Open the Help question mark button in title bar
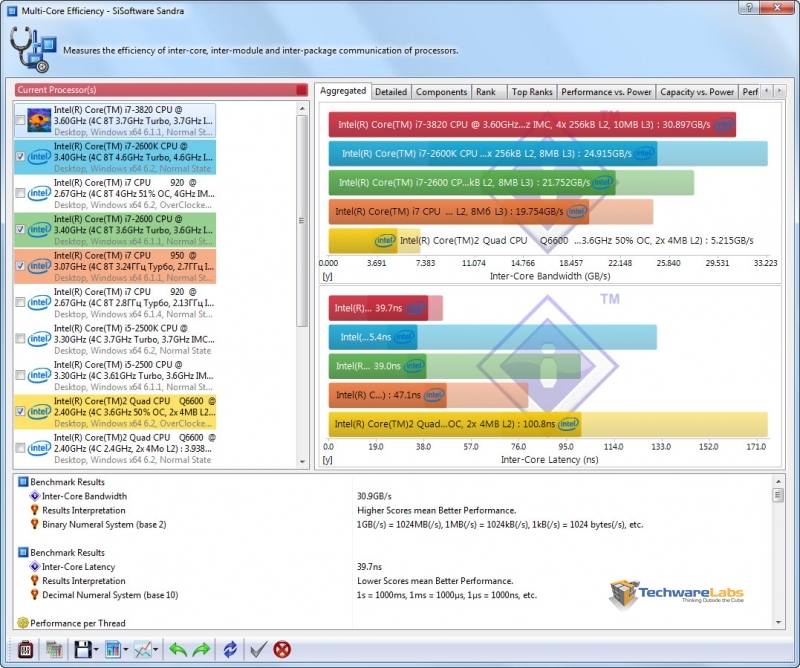 tap(749, 8)
